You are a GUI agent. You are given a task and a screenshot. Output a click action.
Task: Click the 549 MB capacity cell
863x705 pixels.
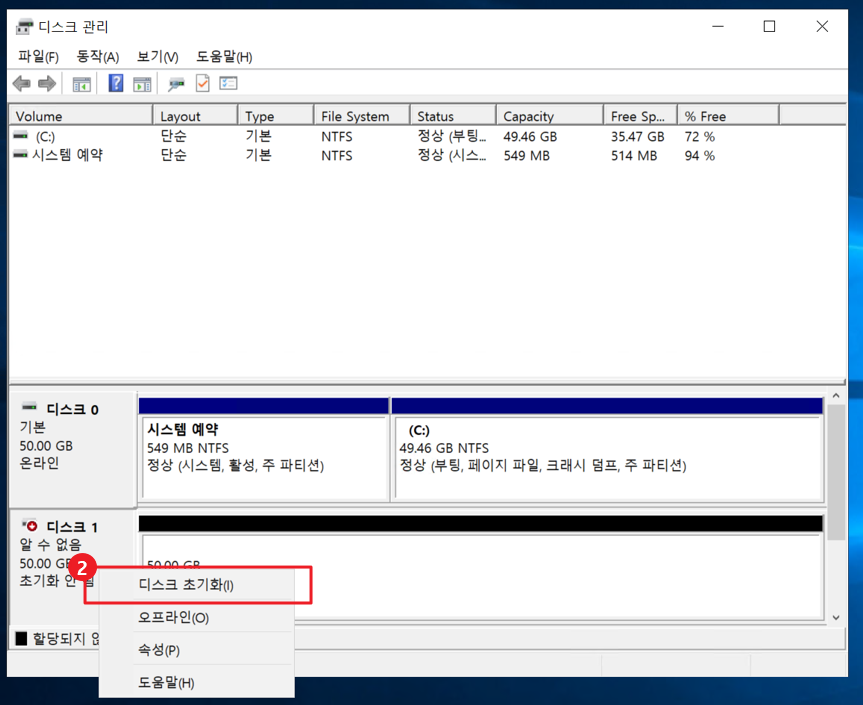click(527, 156)
